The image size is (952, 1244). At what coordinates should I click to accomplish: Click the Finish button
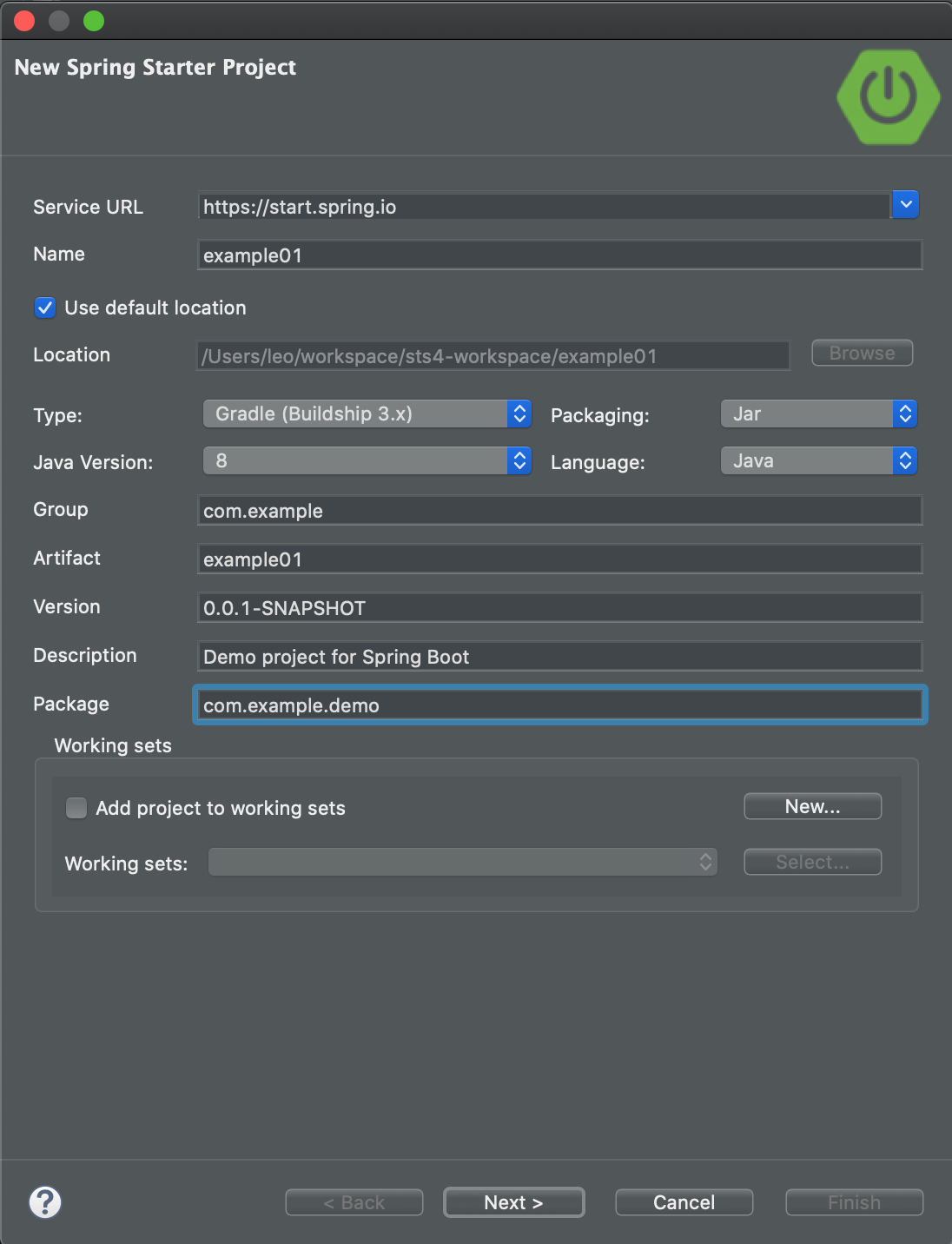tap(855, 1202)
